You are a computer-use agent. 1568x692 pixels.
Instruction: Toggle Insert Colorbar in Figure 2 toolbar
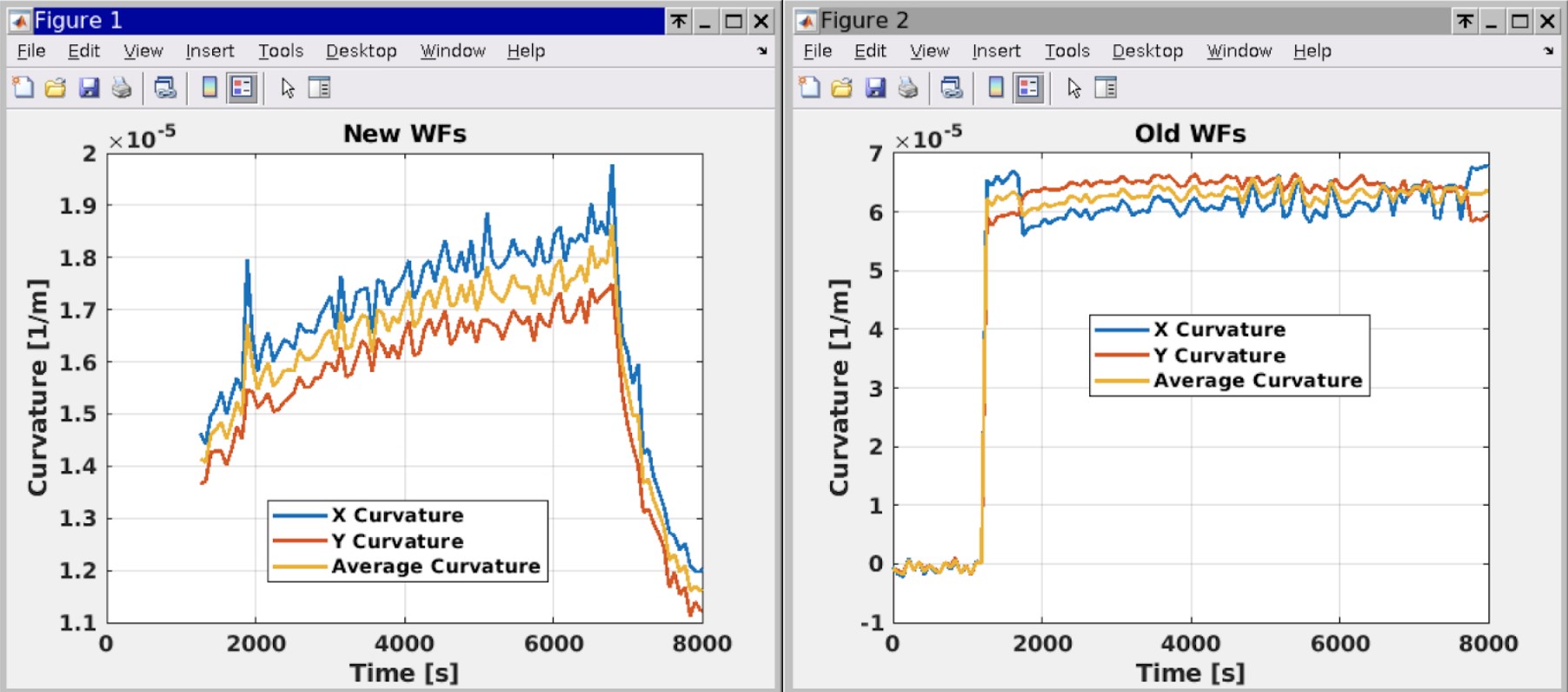tap(996, 88)
